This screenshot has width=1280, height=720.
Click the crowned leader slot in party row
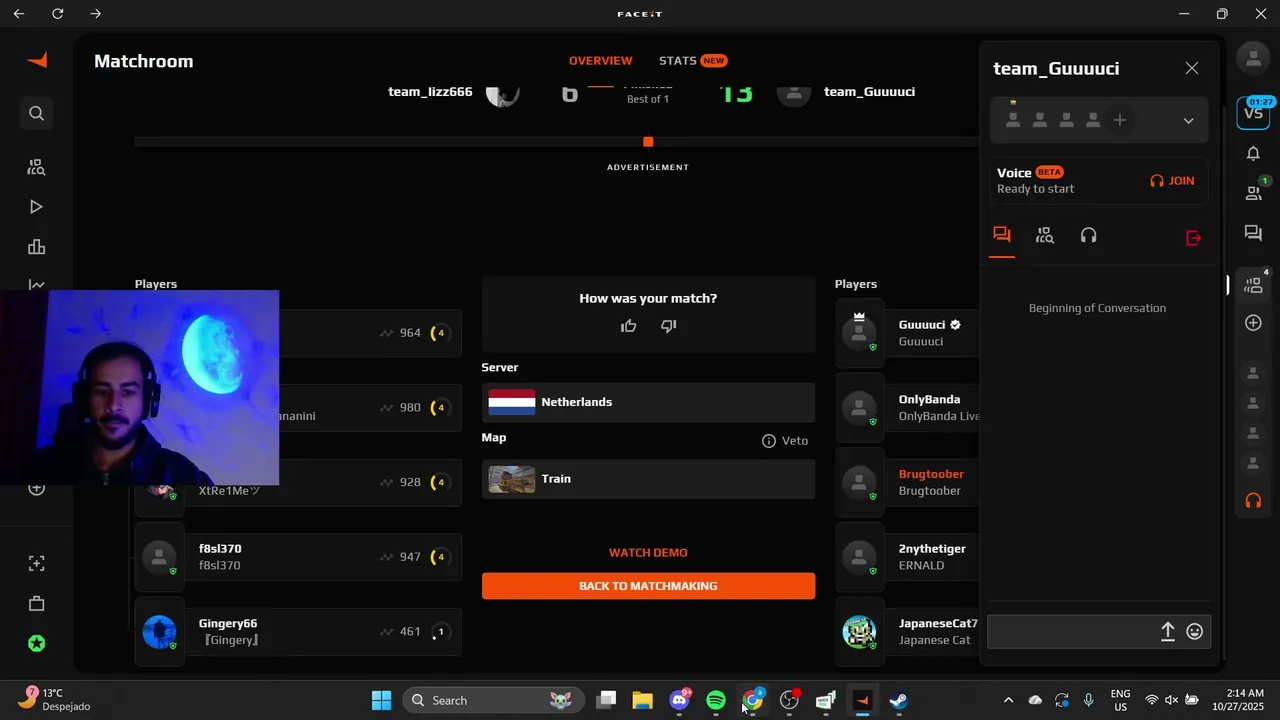point(1013,118)
